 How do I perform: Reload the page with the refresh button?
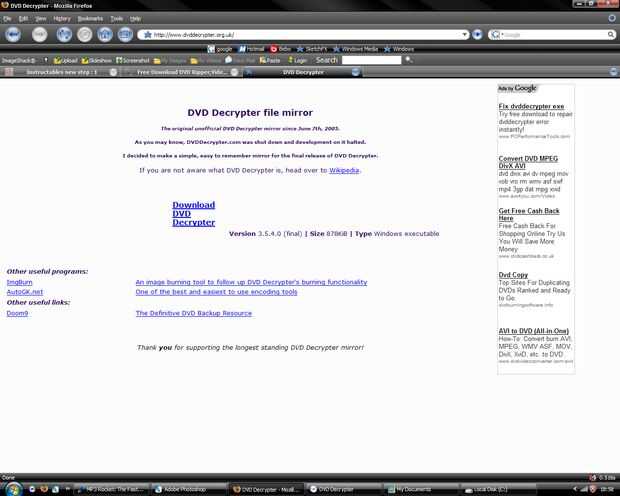(x=64, y=35)
